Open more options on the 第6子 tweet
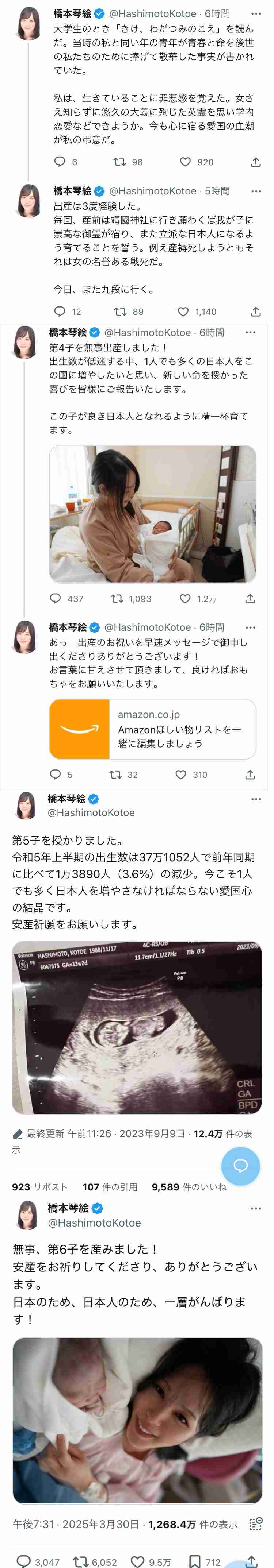The height and width of the screenshot is (1568, 274). 256,1208
